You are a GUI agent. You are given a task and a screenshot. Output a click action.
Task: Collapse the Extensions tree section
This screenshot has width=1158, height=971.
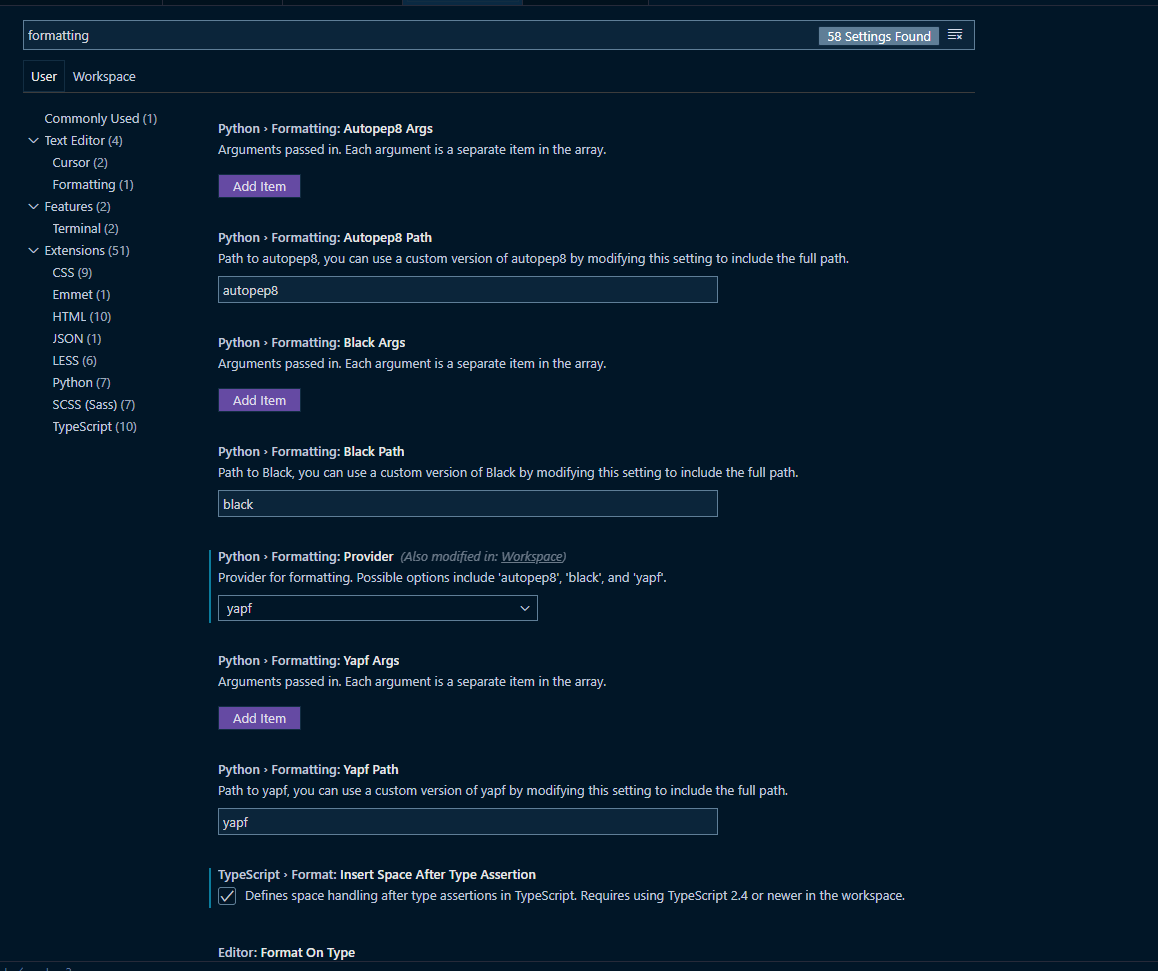[x=33, y=251]
